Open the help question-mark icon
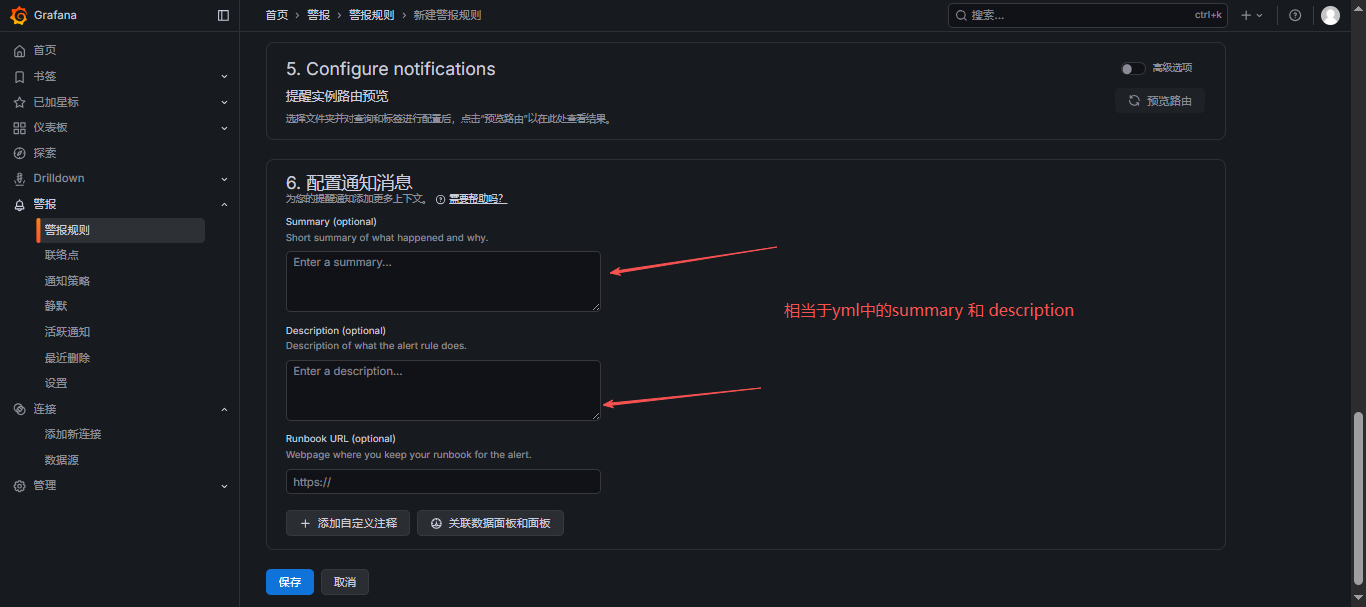Image resolution: width=1366 pixels, height=607 pixels. click(x=1295, y=15)
